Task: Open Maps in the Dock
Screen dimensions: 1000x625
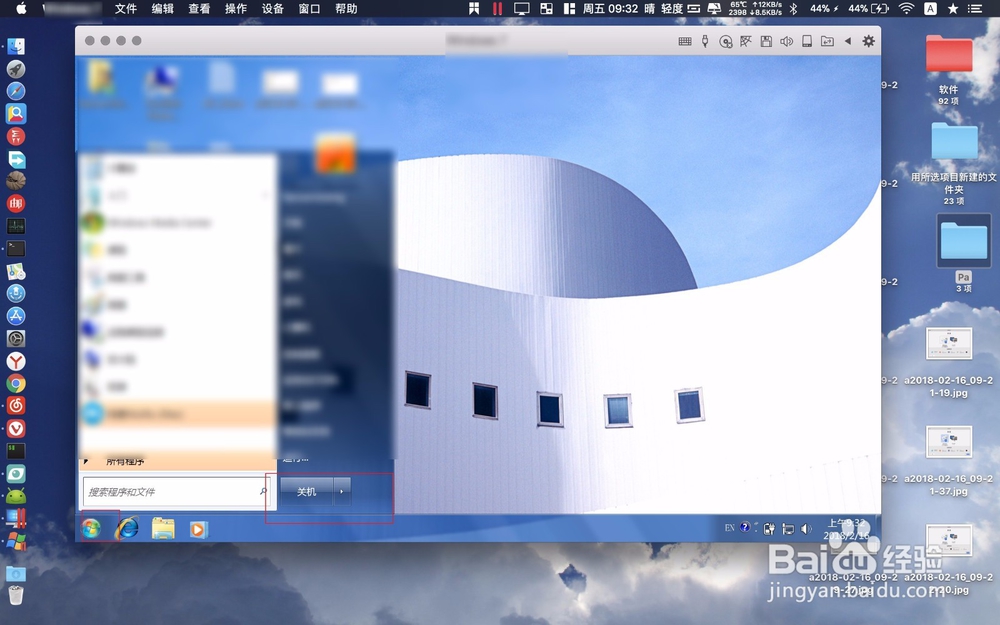Action: [16, 272]
